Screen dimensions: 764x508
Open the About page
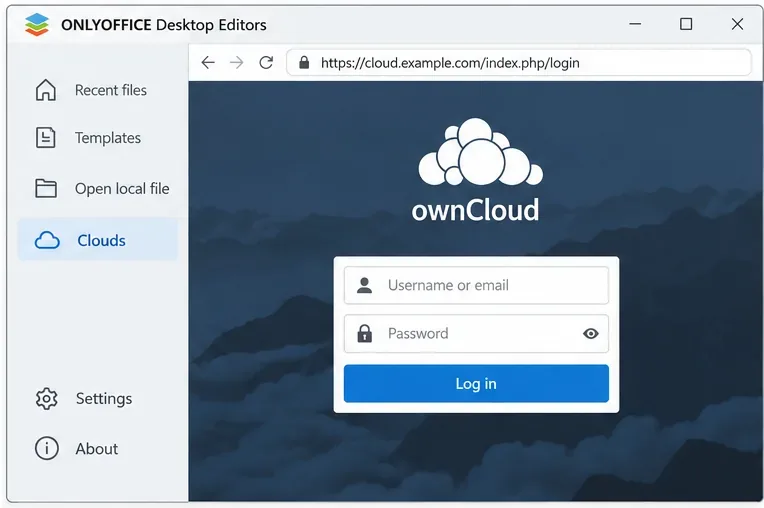(x=98, y=448)
